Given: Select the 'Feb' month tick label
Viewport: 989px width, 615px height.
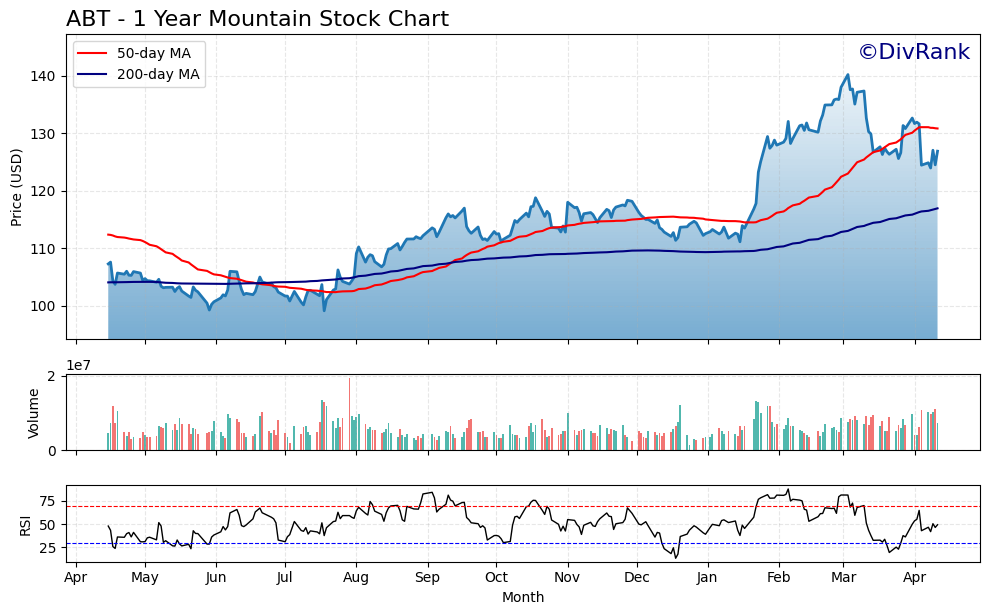Looking at the screenshot, I should pos(779,577).
